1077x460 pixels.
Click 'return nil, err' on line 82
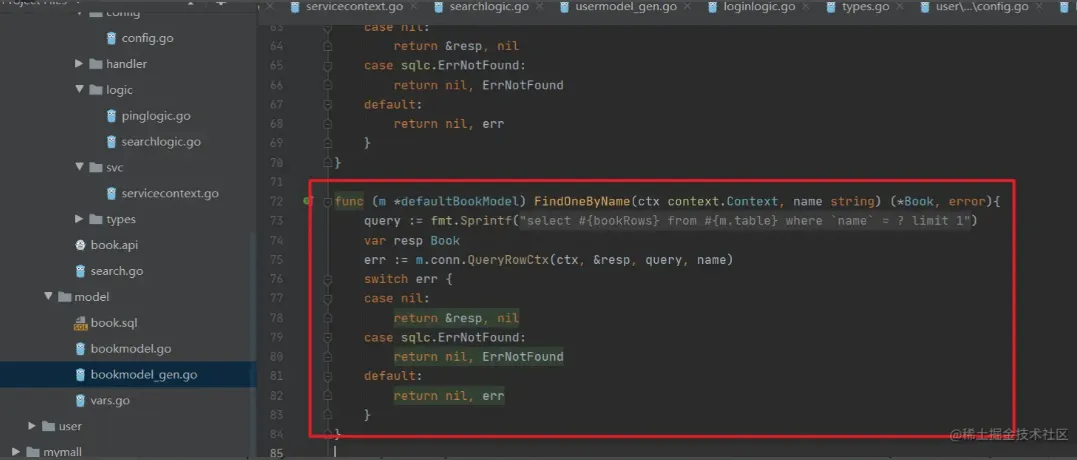point(449,395)
